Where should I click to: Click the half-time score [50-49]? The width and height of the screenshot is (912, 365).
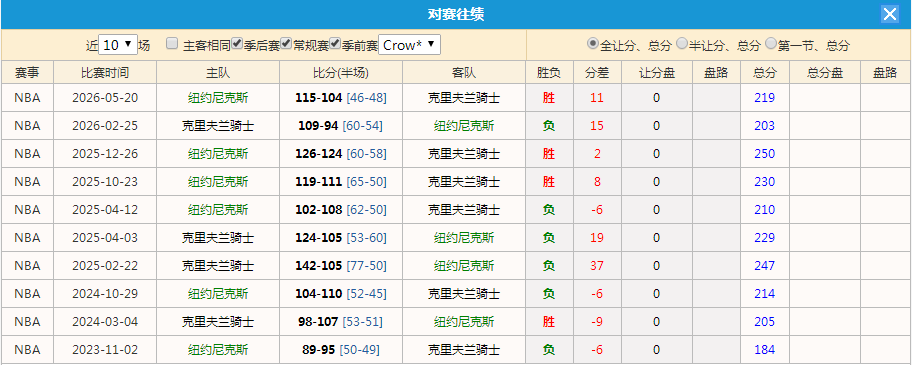[x=359, y=349]
